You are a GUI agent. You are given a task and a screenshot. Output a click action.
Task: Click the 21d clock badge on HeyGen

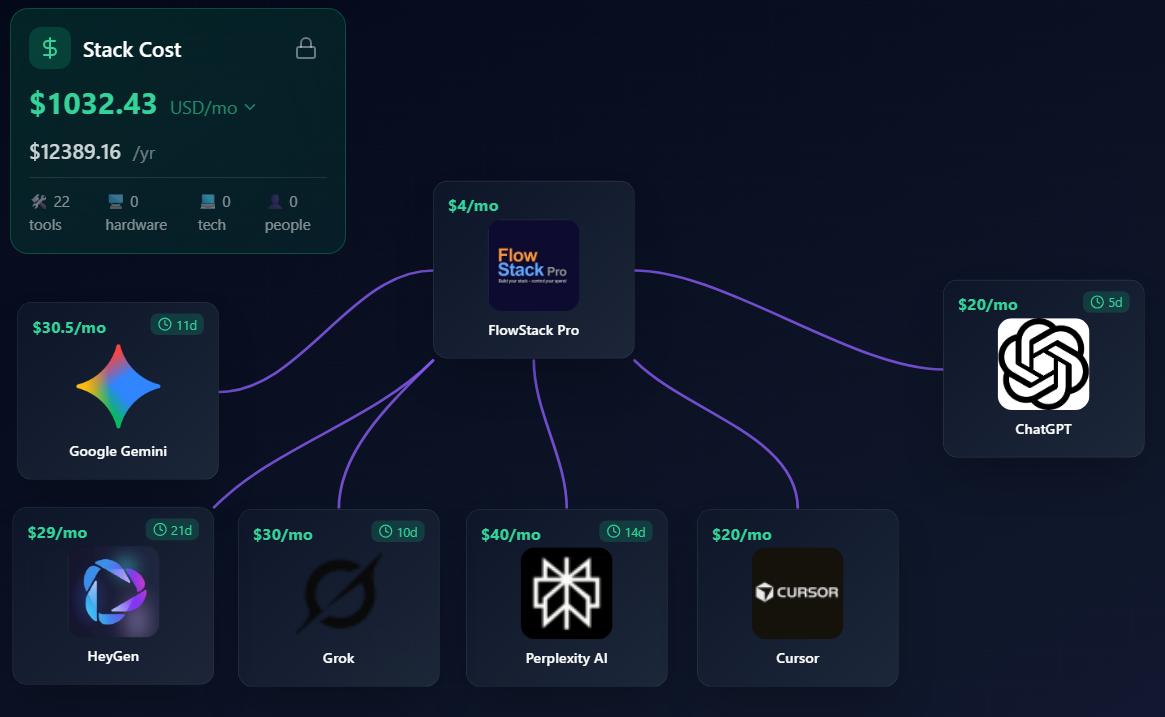pyautogui.click(x=172, y=530)
